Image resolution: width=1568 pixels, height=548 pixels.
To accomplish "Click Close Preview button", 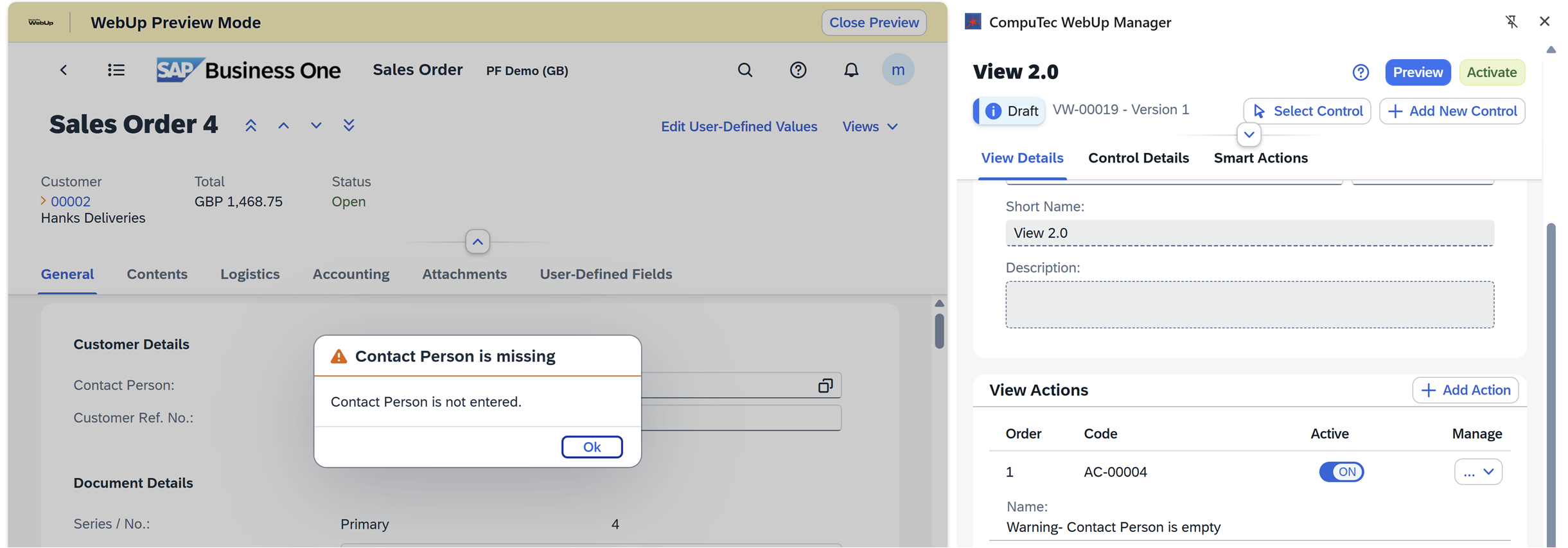I will [874, 22].
